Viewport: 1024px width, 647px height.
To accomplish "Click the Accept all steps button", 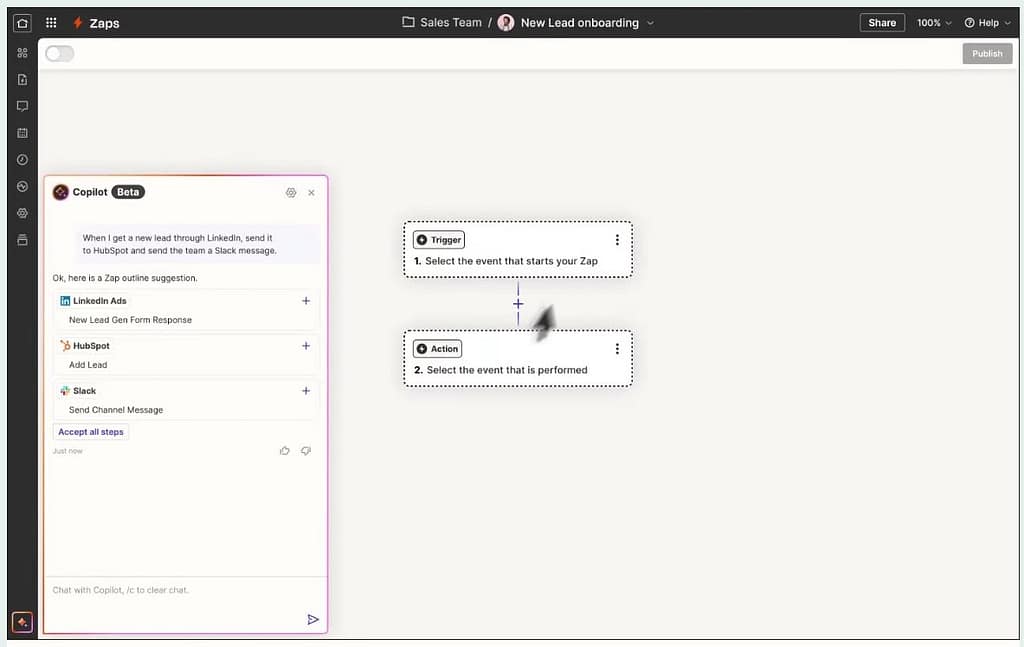I will (x=91, y=432).
